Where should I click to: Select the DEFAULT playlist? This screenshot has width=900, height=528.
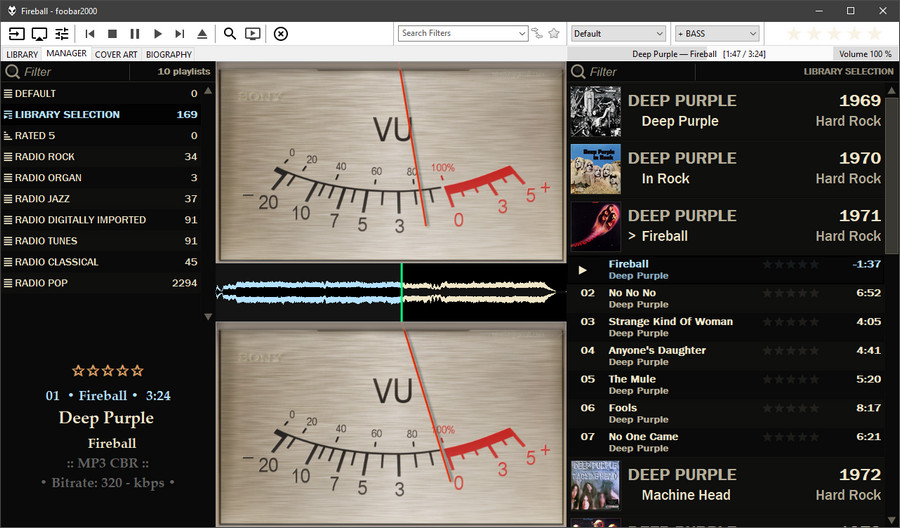(100, 94)
